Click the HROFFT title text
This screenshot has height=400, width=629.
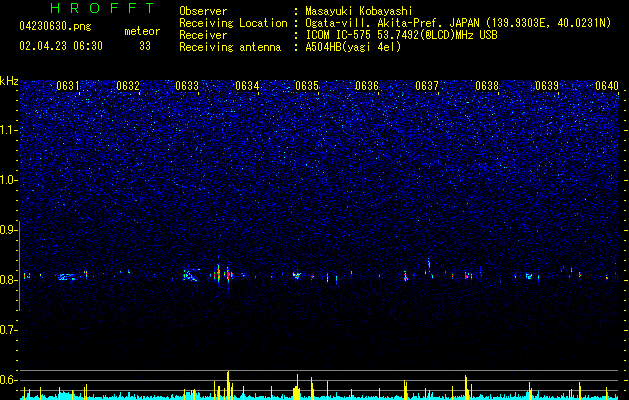(103, 8)
